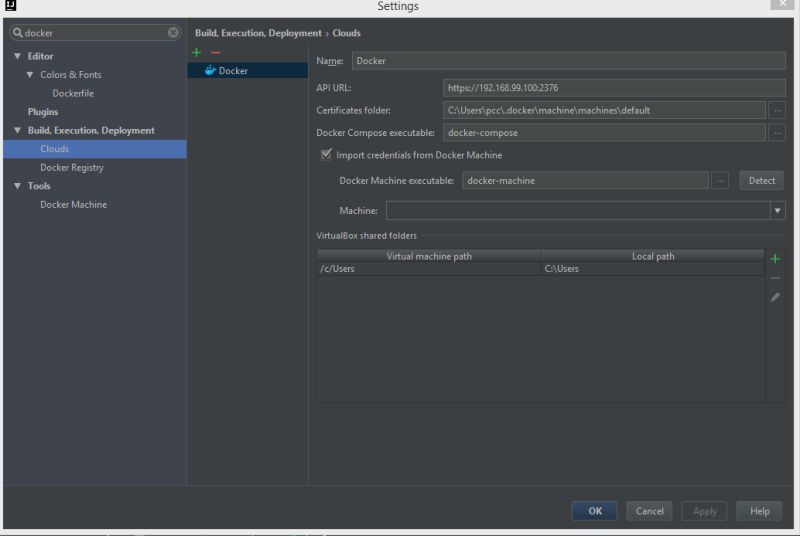
Task: Browse for Docker Machine executable
Action: coord(720,181)
